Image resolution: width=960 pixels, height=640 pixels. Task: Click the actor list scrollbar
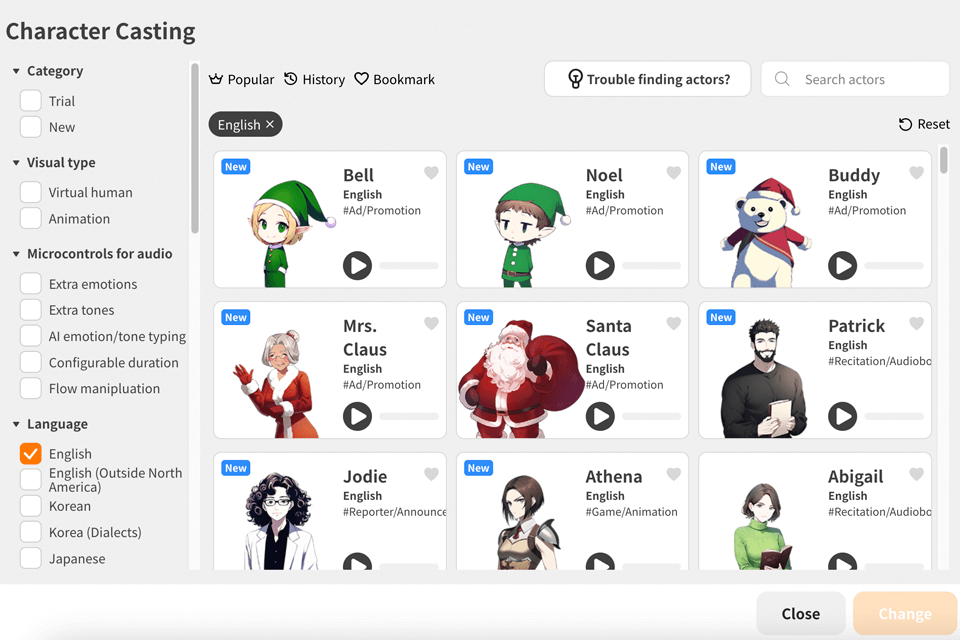pyautogui.click(x=943, y=159)
